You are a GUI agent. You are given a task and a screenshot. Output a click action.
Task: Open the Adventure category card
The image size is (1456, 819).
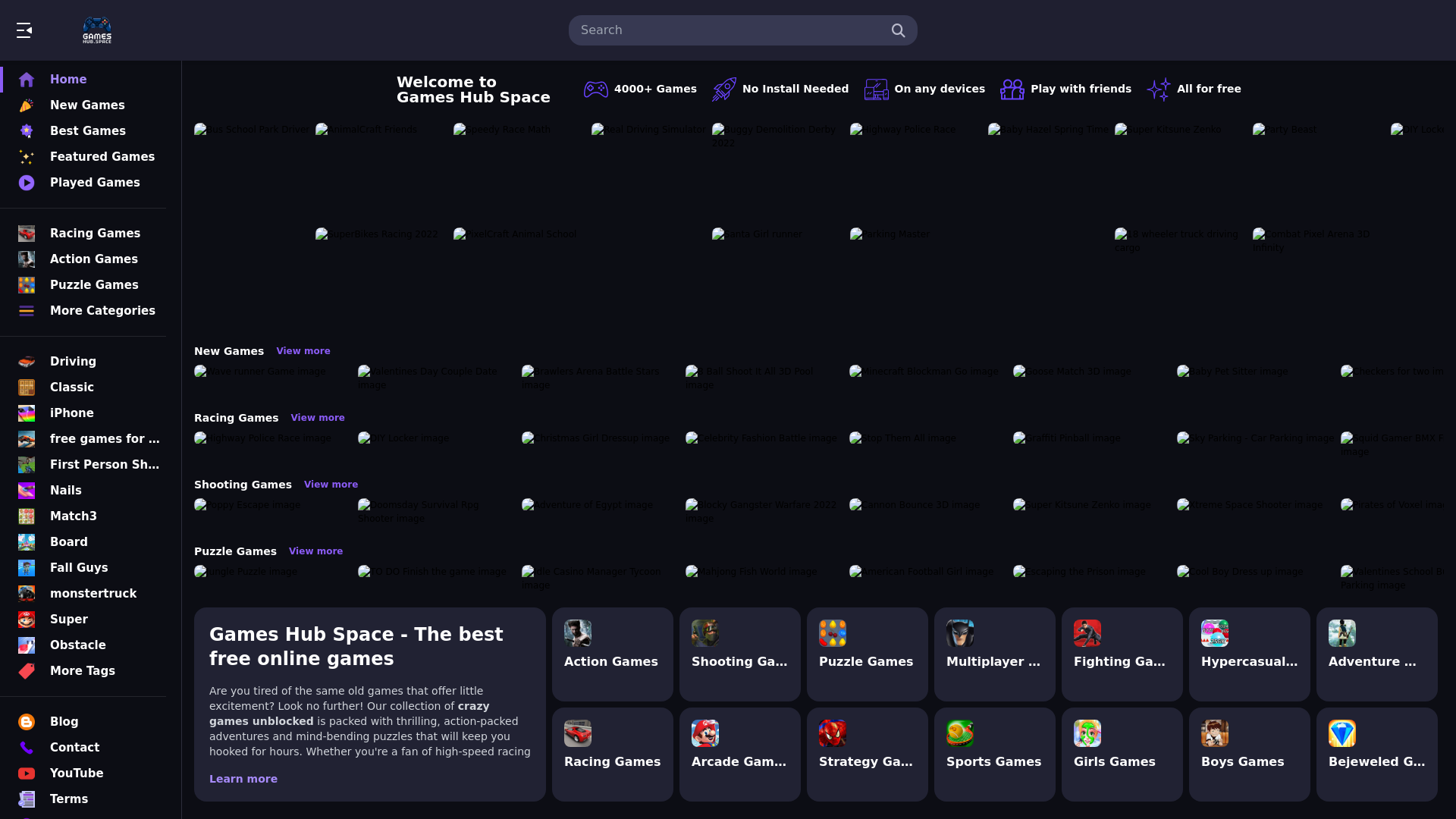[x=1377, y=654]
